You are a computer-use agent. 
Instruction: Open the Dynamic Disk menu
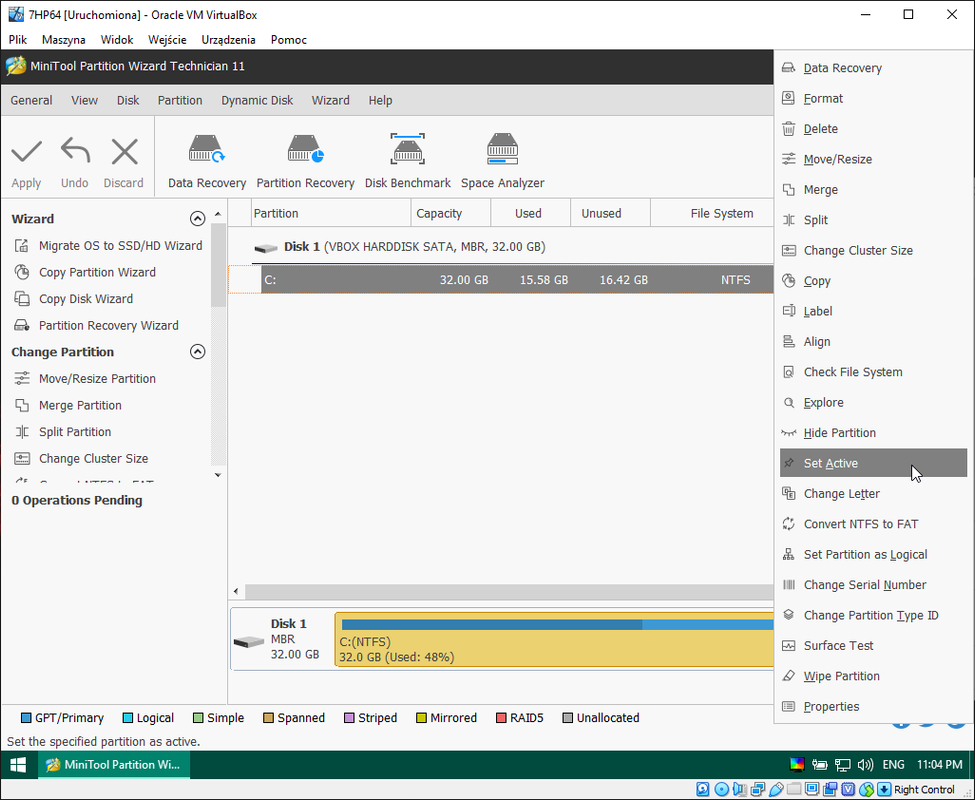pyautogui.click(x=257, y=100)
